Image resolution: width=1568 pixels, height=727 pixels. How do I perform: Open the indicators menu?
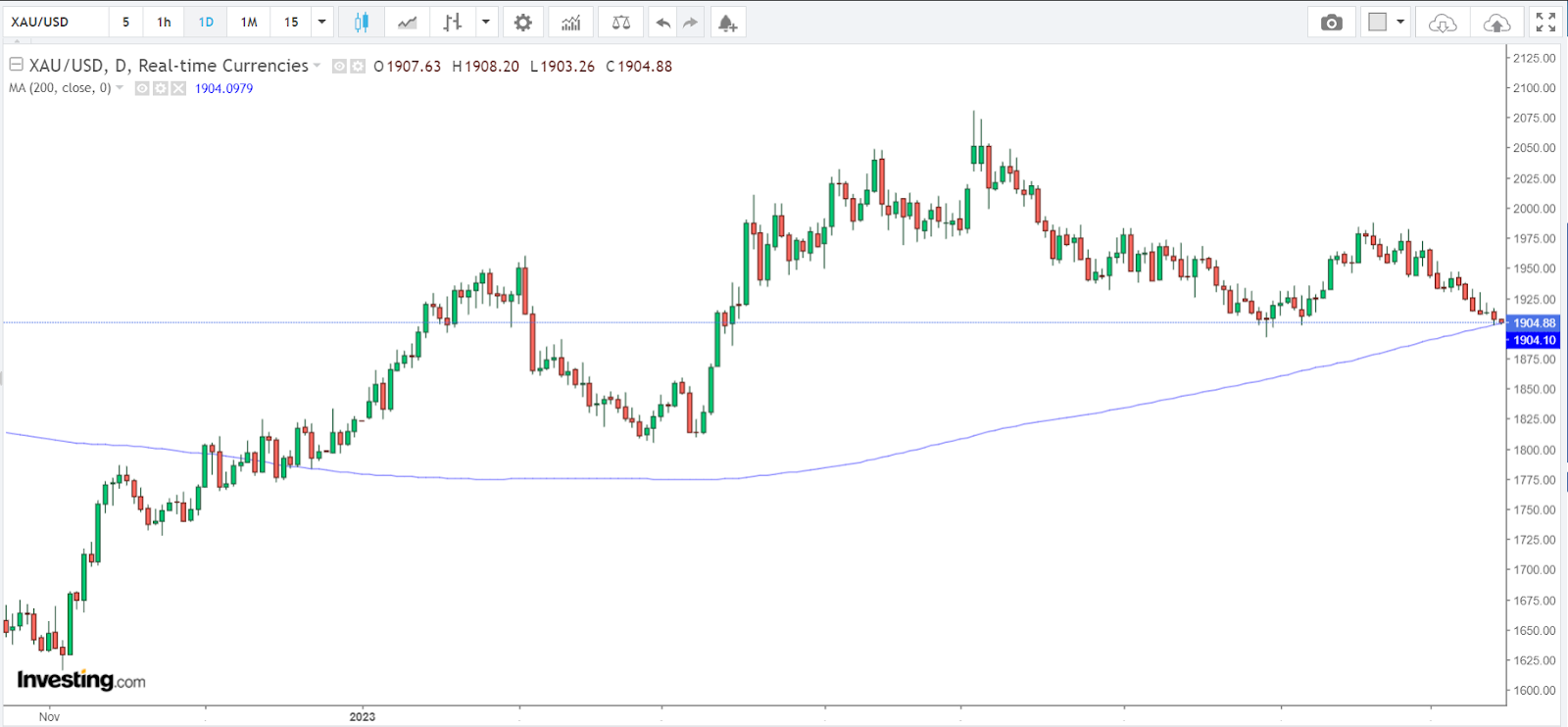571,23
